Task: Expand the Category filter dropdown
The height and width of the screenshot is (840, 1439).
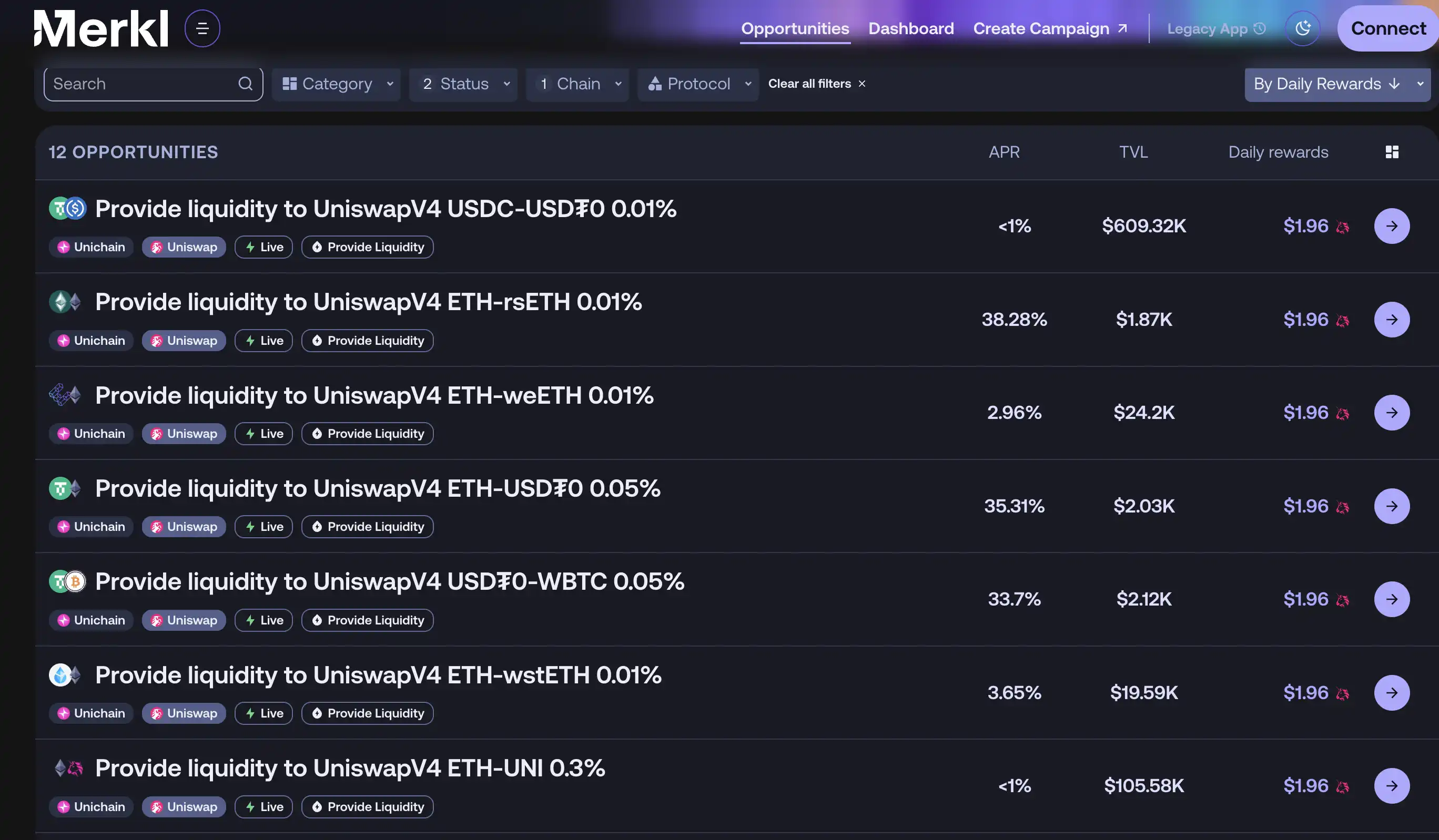Action: [x=337, y=84]
